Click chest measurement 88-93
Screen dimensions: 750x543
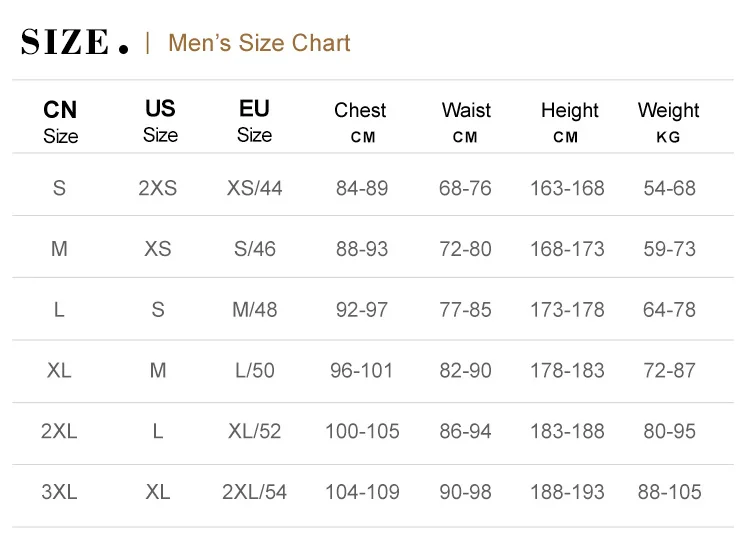click(361, 248)
